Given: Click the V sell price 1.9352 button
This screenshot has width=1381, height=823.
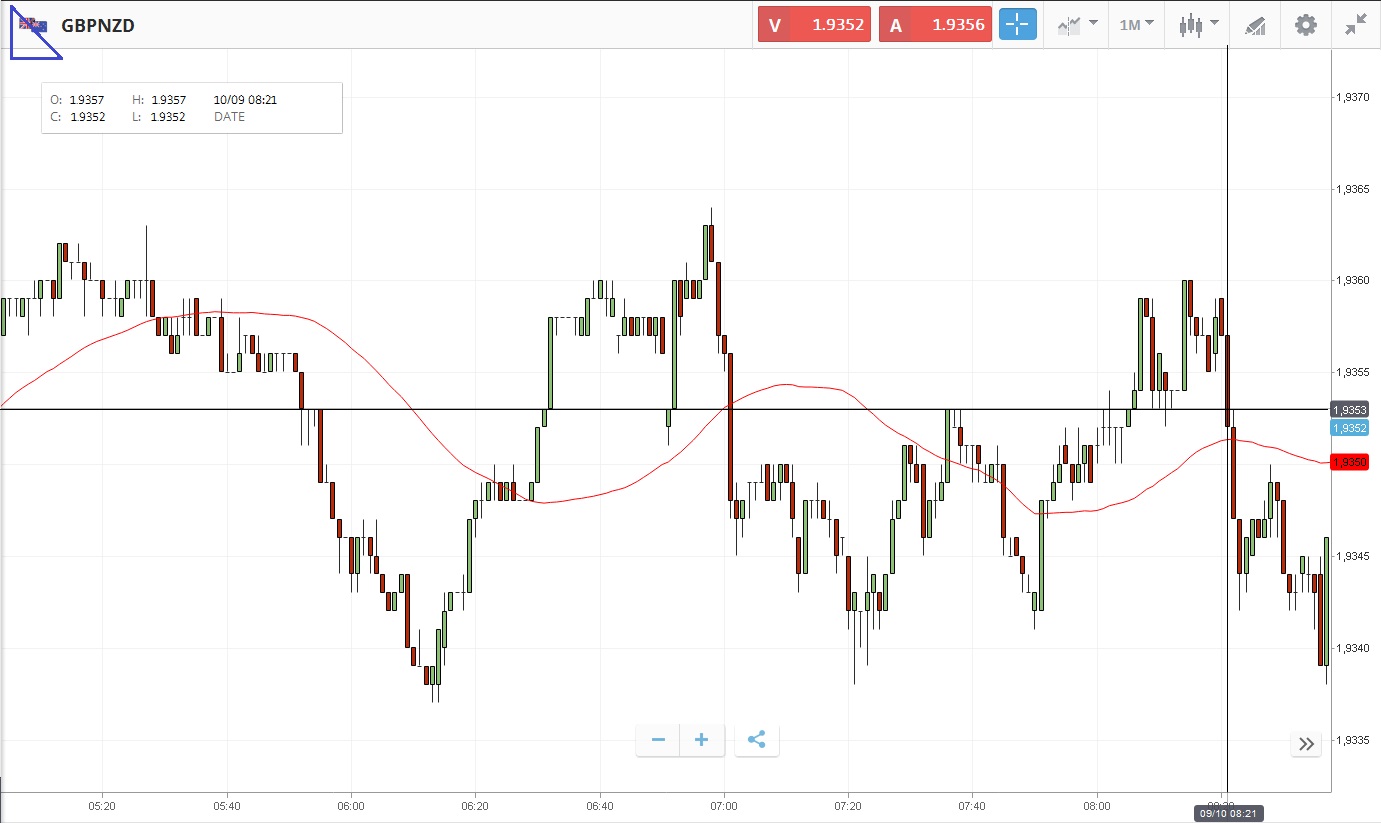Looking at the screenshot, I should coord(814,25).
